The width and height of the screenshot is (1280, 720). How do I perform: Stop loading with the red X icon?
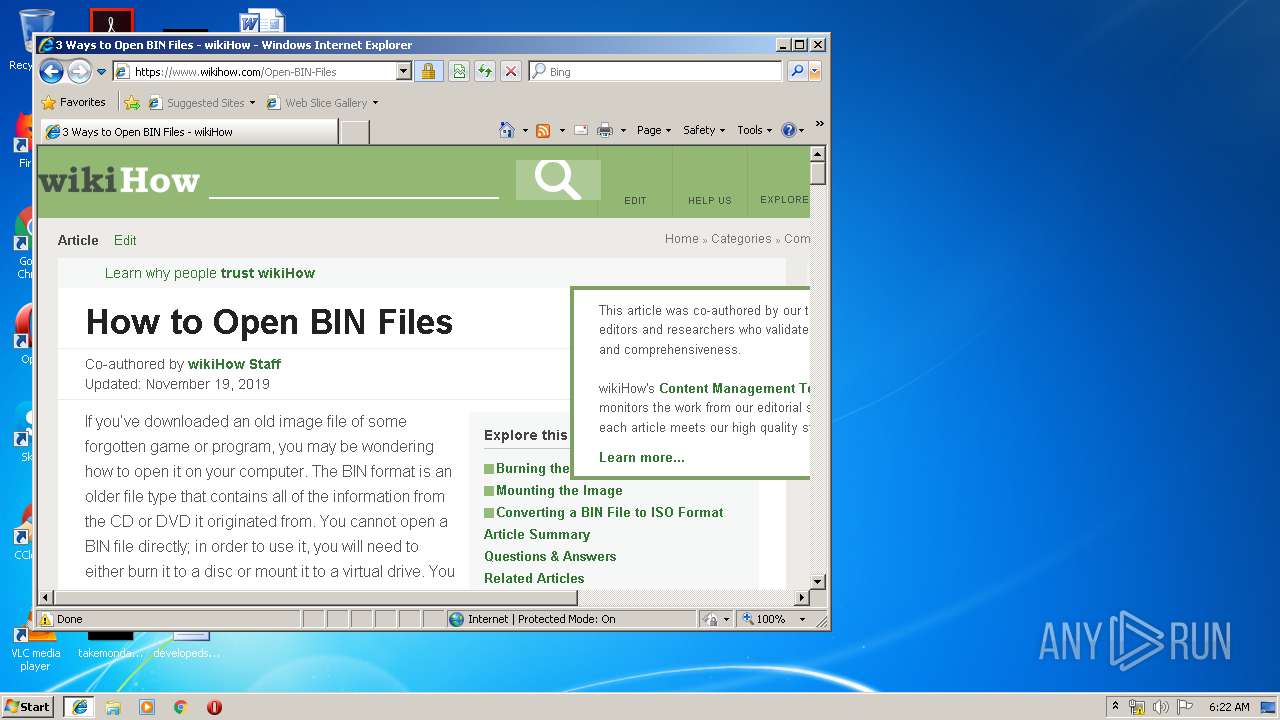[511, 72]
